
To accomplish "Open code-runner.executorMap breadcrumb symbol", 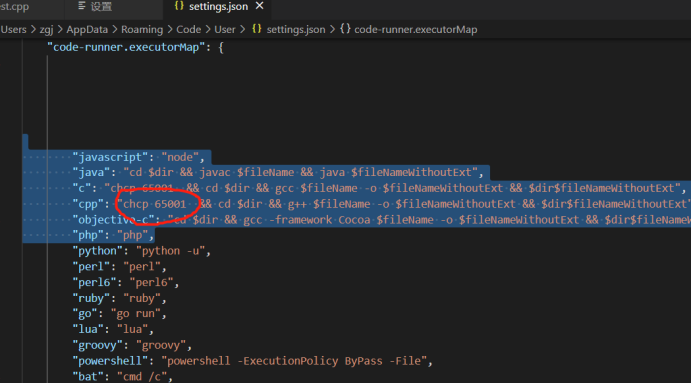I will coord(416,30).
